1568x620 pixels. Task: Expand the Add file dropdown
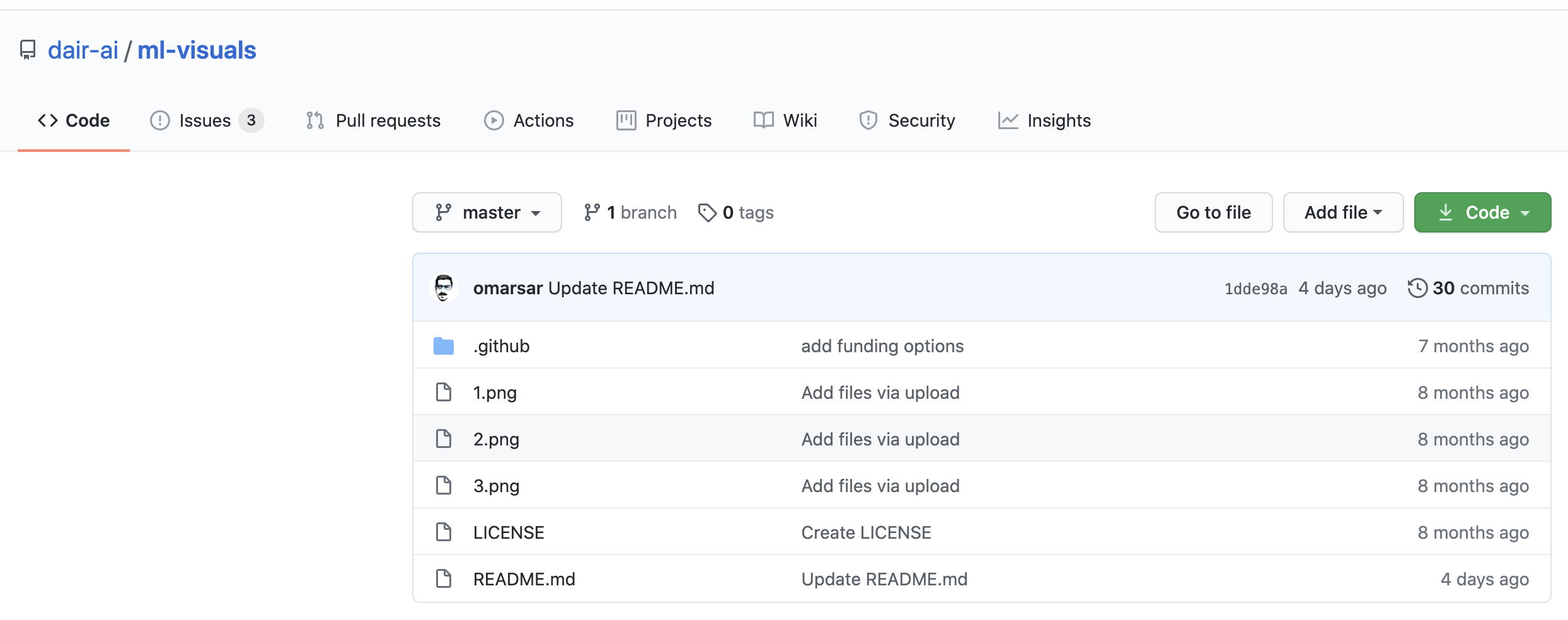point(1343,213)
